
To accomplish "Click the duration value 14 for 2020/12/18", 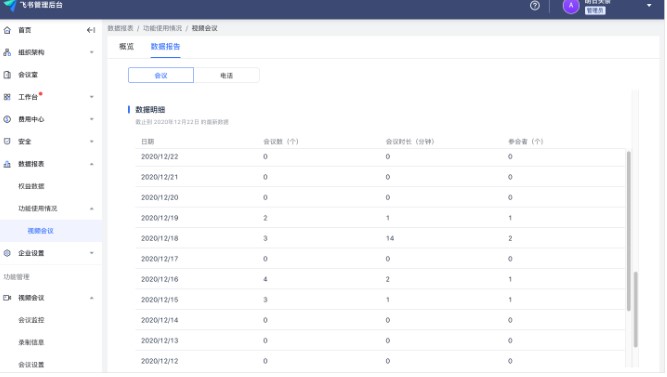I will (x=390, y=238).
